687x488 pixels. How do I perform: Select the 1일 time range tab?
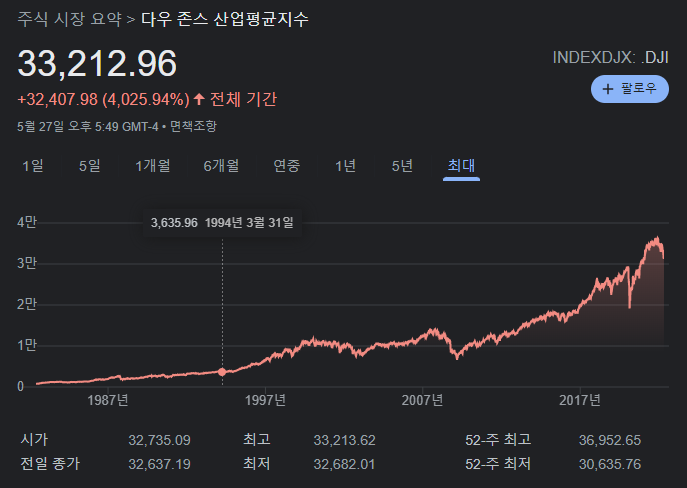point(33,166)
